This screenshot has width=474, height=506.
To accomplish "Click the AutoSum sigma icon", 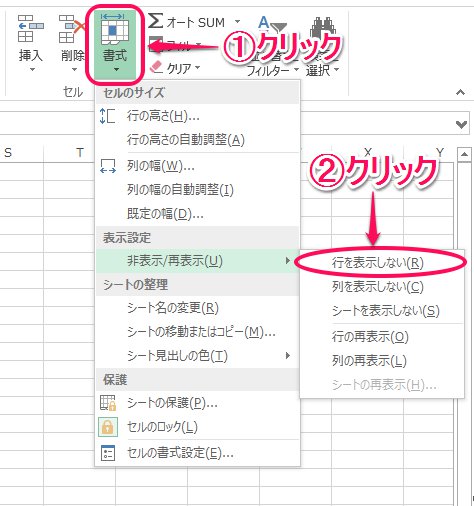I will 155,21.
